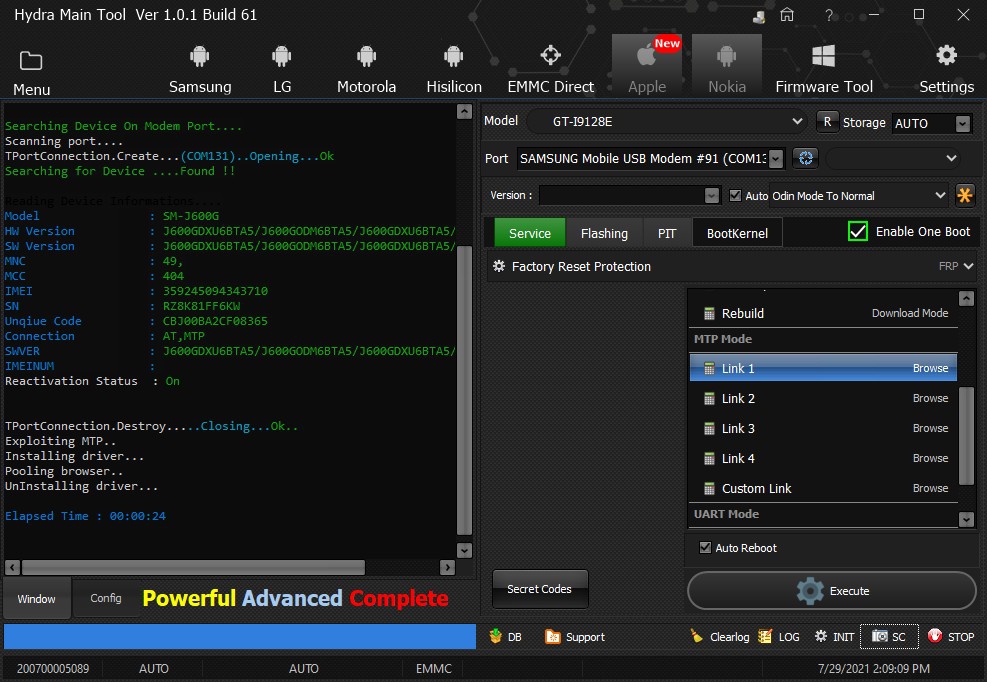Open the Settings gear in the top bar
The image size is (987, 682).
pos(946,55)
